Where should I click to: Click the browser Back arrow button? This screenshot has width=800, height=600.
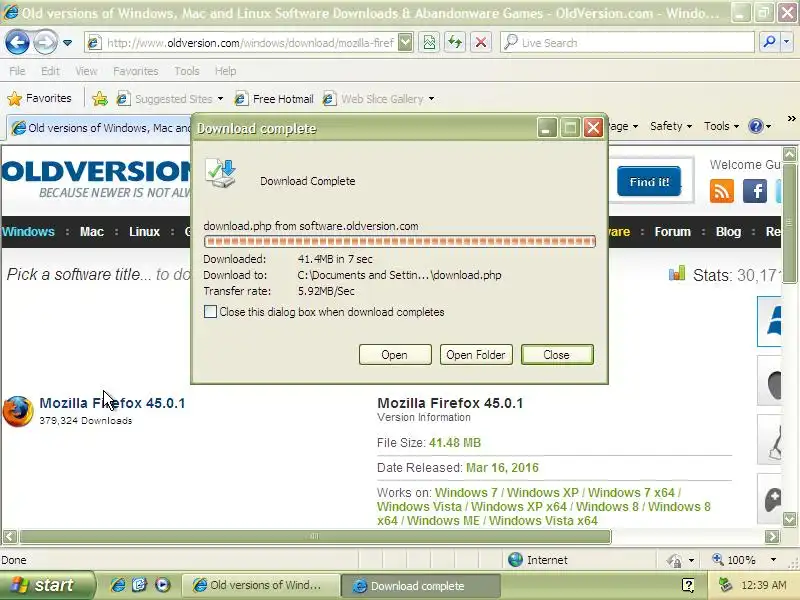click(17, 42)
